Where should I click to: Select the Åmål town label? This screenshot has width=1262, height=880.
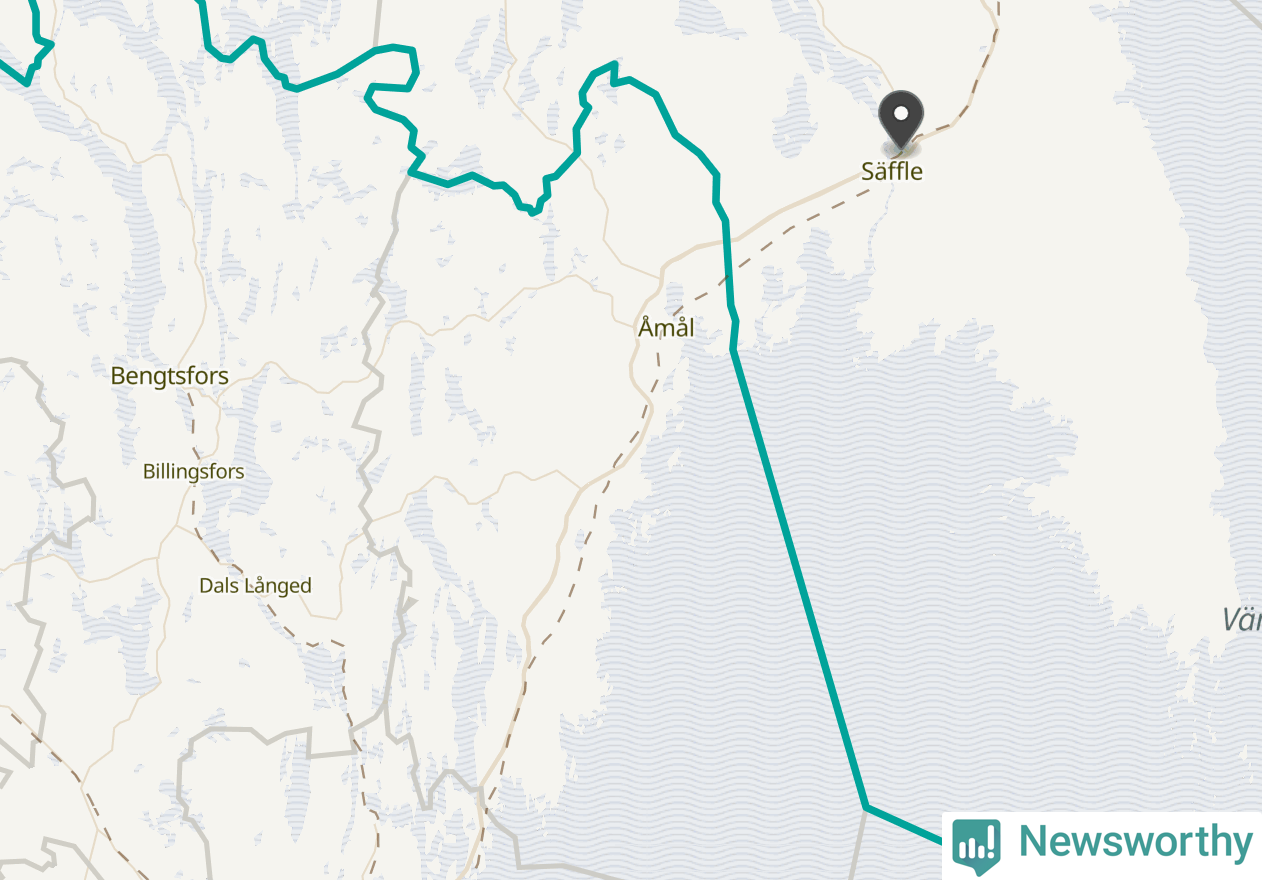(x=666, y=327)
